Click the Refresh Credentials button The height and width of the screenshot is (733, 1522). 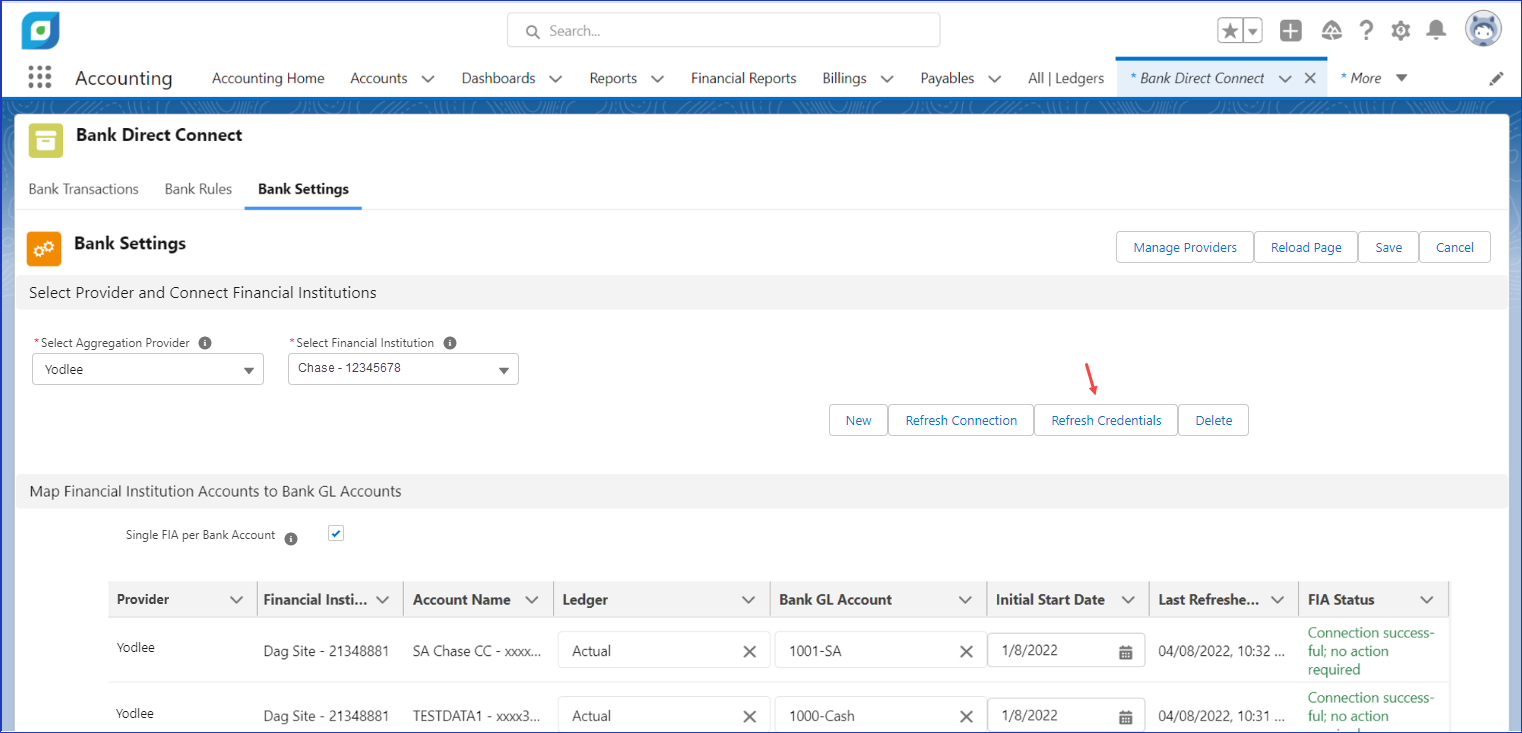1106,420
